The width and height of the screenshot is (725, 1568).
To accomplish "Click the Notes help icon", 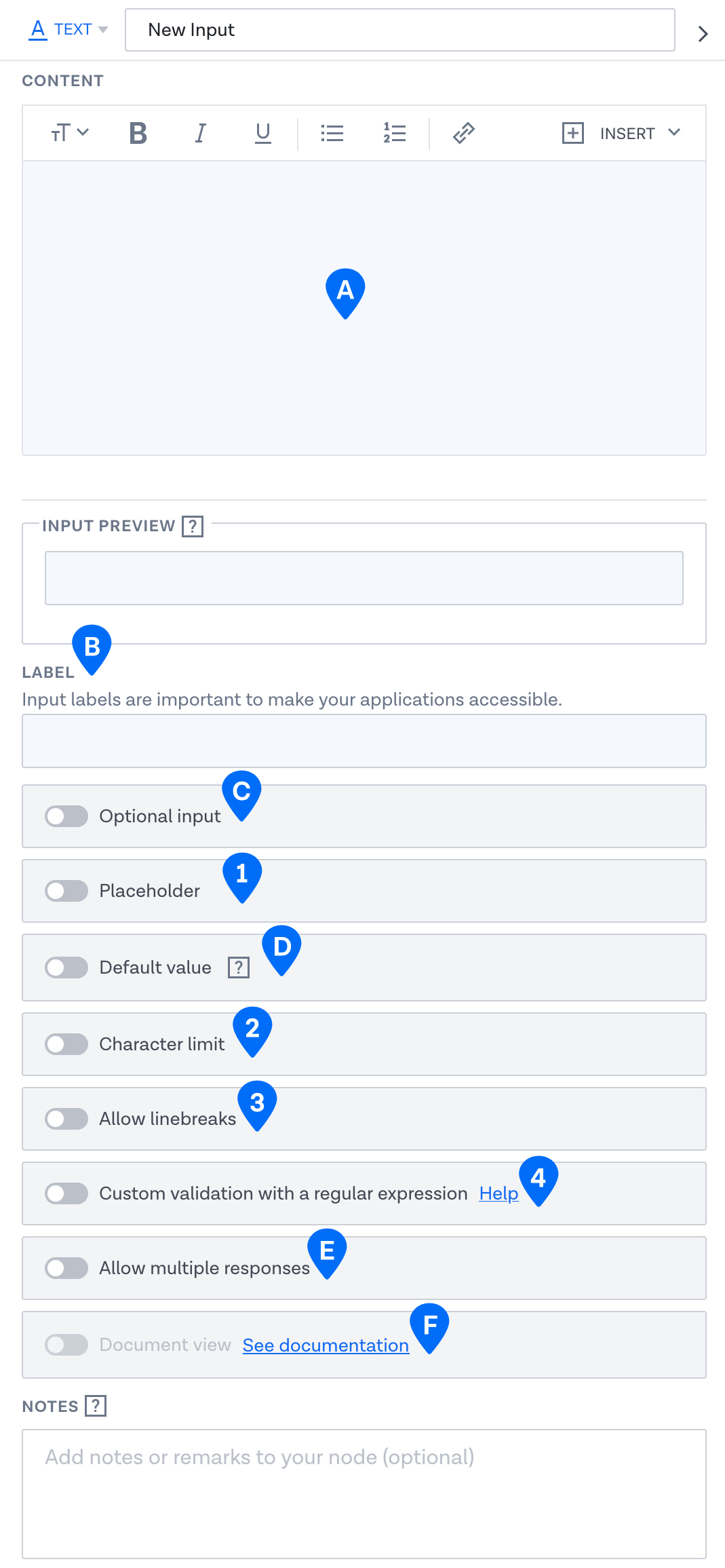I will [x=96, y=1406].
